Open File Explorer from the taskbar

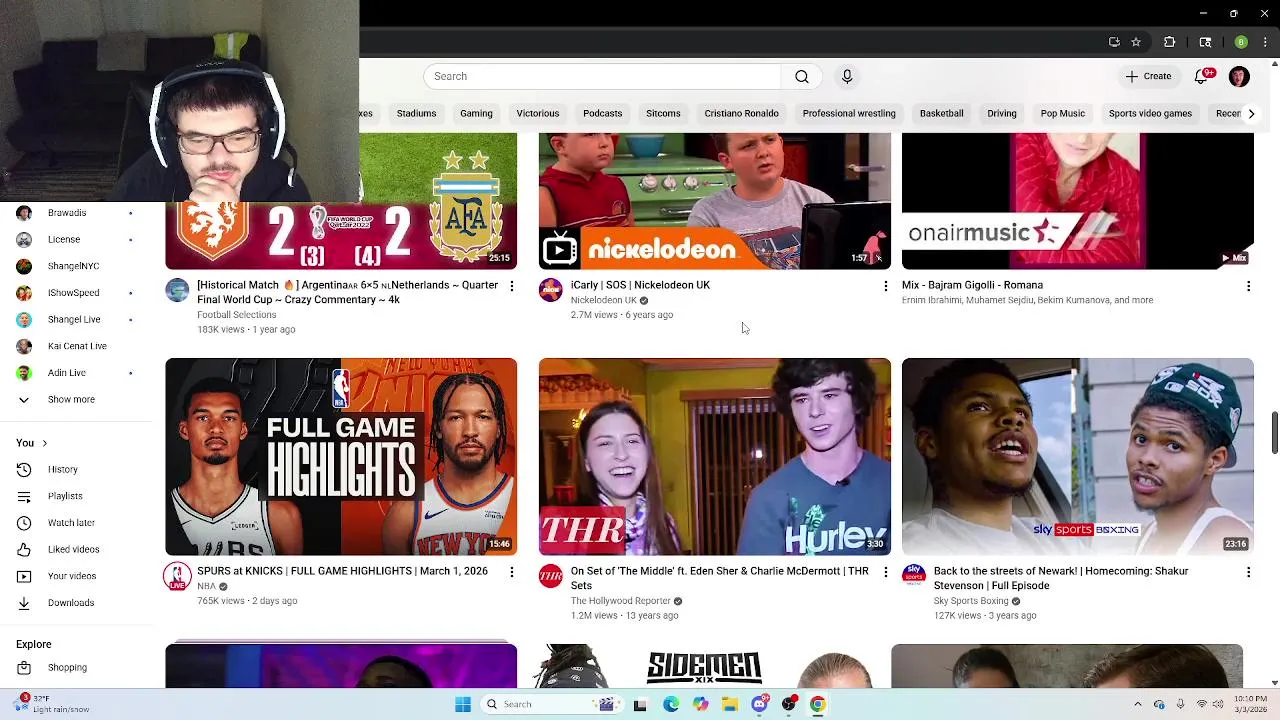click(x=730, y=704)
